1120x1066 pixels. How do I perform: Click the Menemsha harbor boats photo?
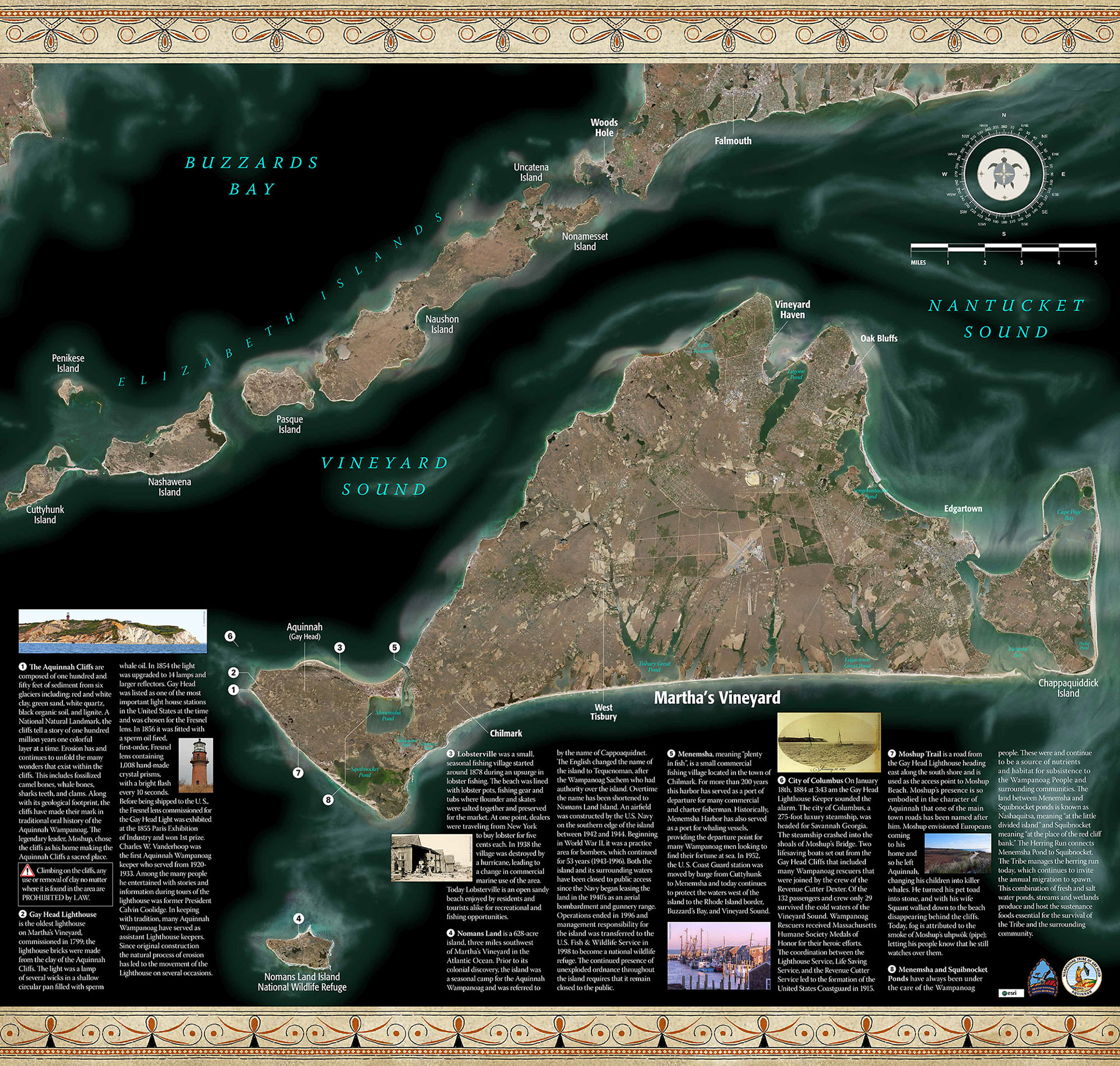(718, 955)
